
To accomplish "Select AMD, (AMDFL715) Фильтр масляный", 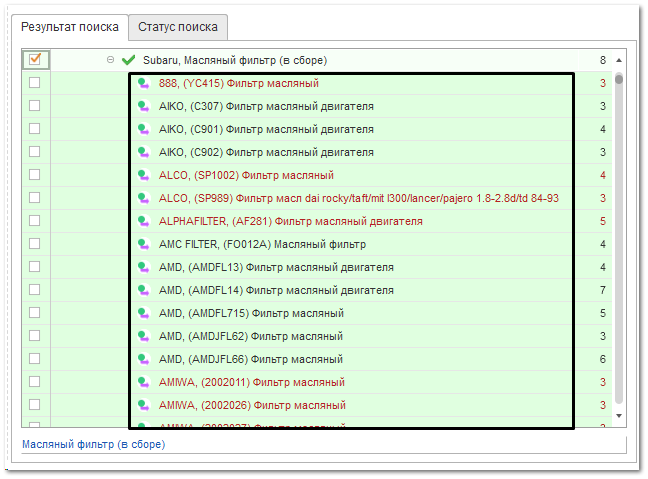I will point(251,313).
